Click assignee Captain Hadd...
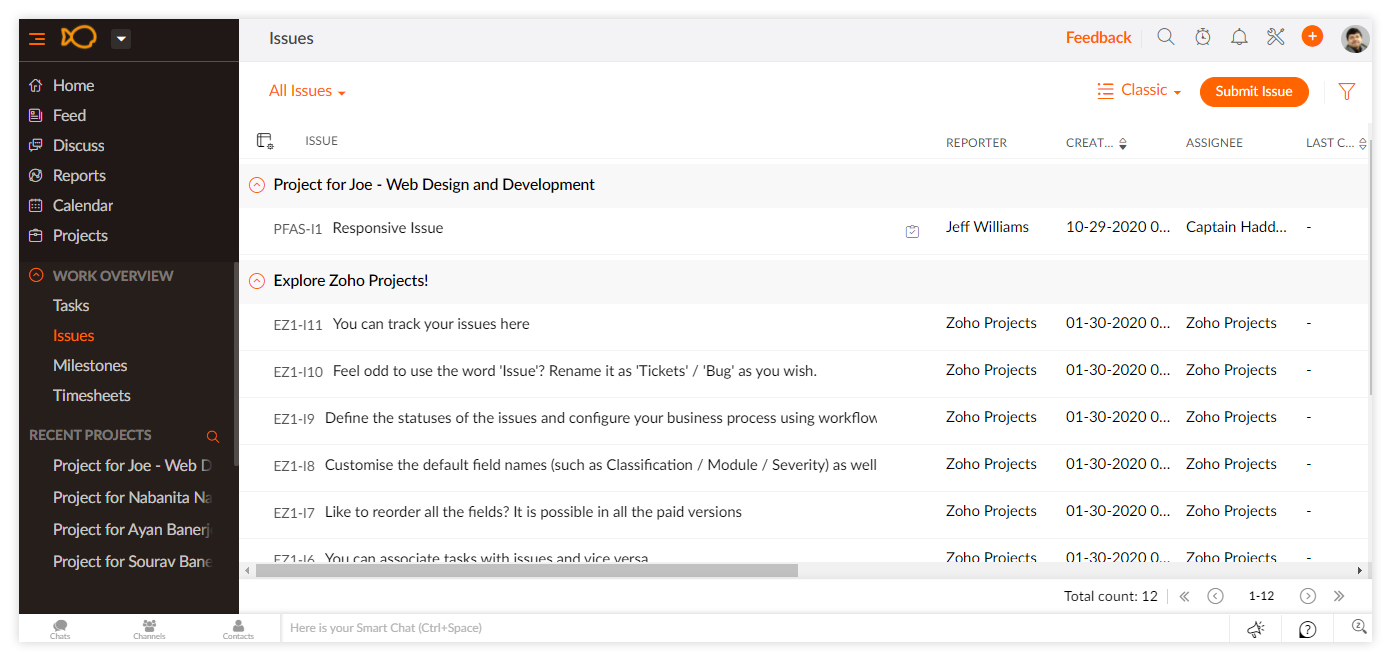This screenshot has height=661, width=1391. point(1236,227)
